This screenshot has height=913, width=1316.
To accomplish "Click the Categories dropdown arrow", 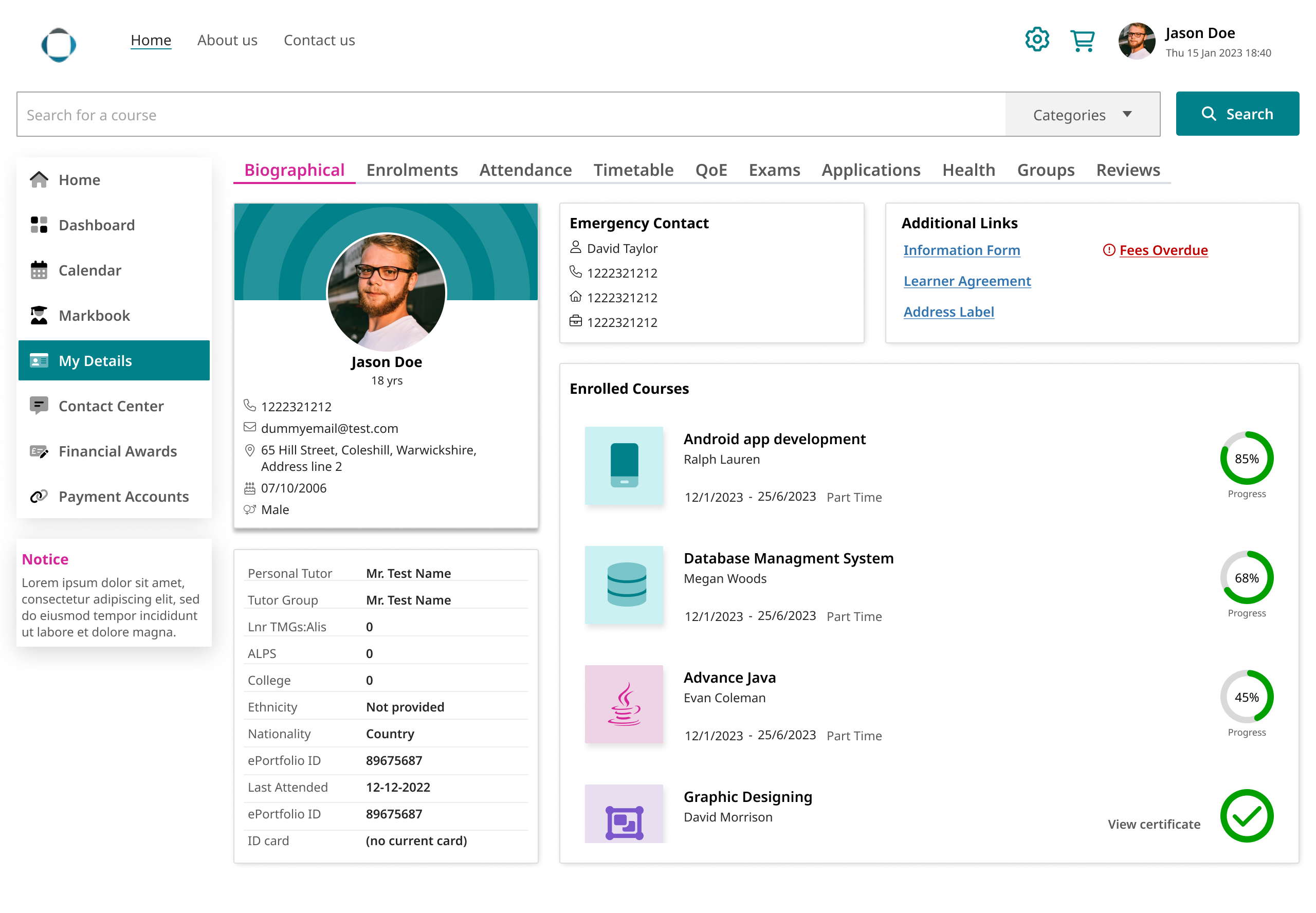I will (1127, 115).
